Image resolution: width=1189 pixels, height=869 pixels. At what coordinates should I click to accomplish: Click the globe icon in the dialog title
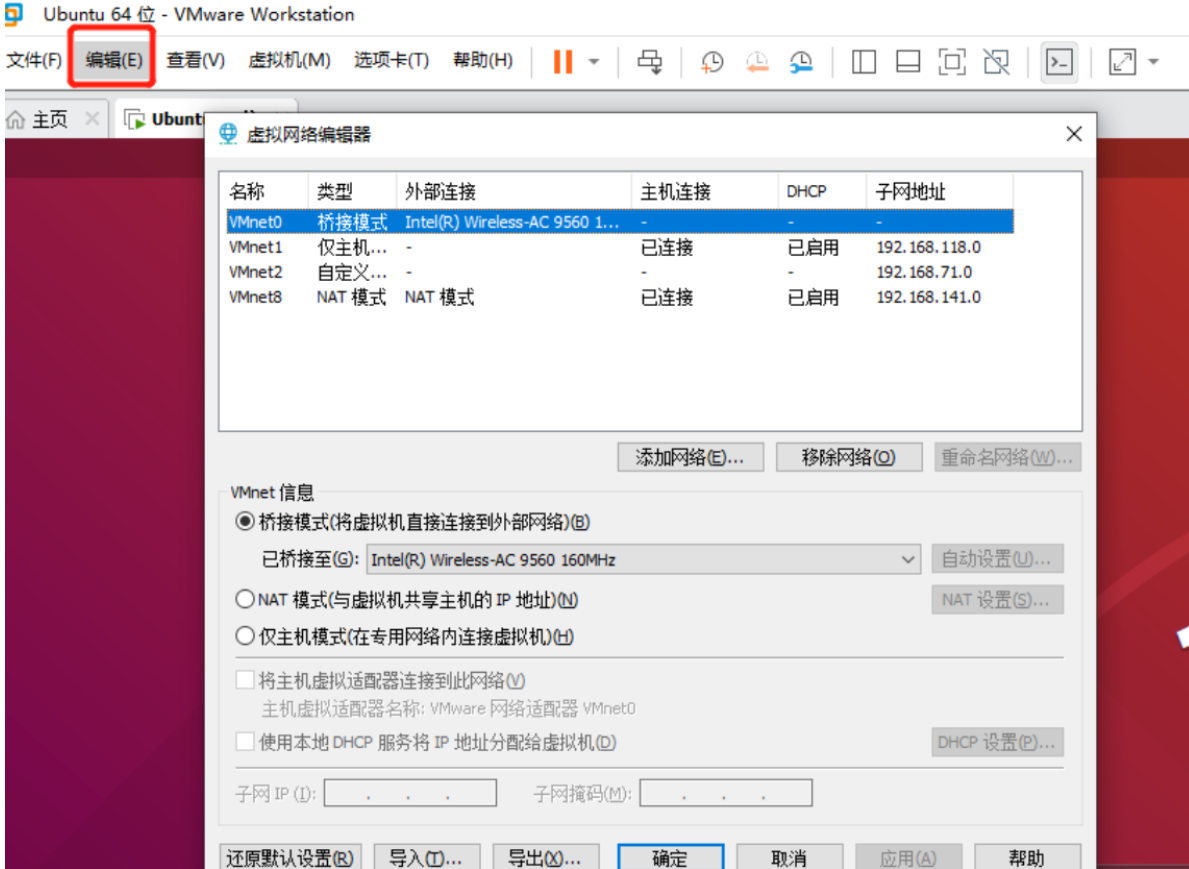[228, 134]
